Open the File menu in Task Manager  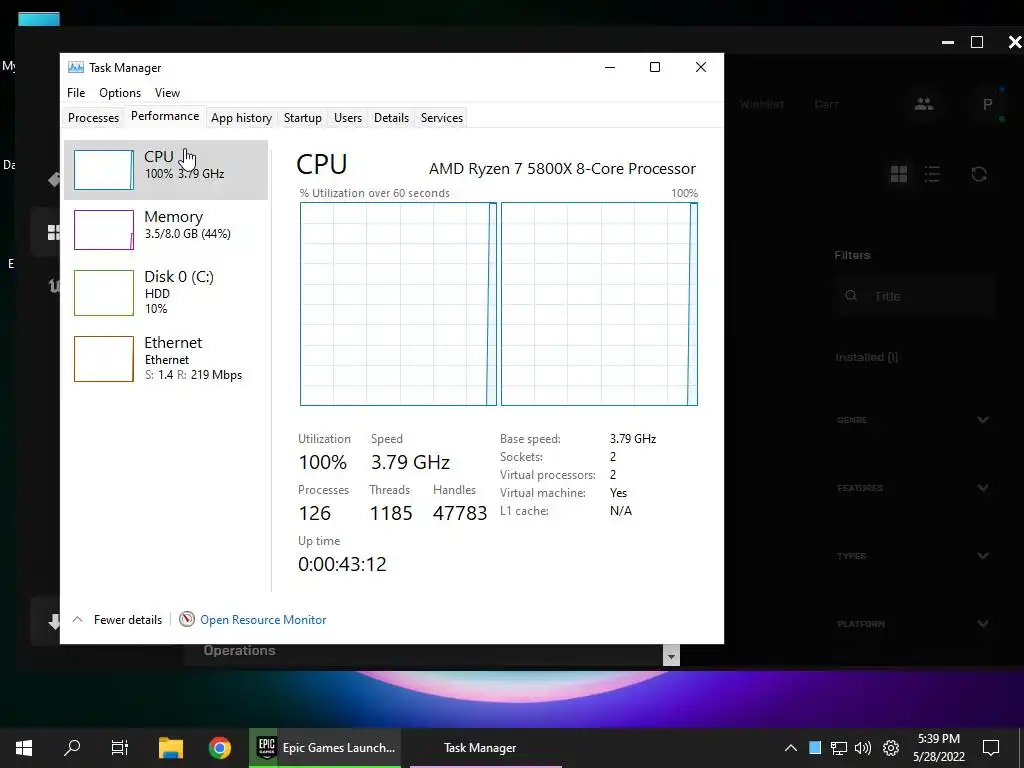click(76, 93)
